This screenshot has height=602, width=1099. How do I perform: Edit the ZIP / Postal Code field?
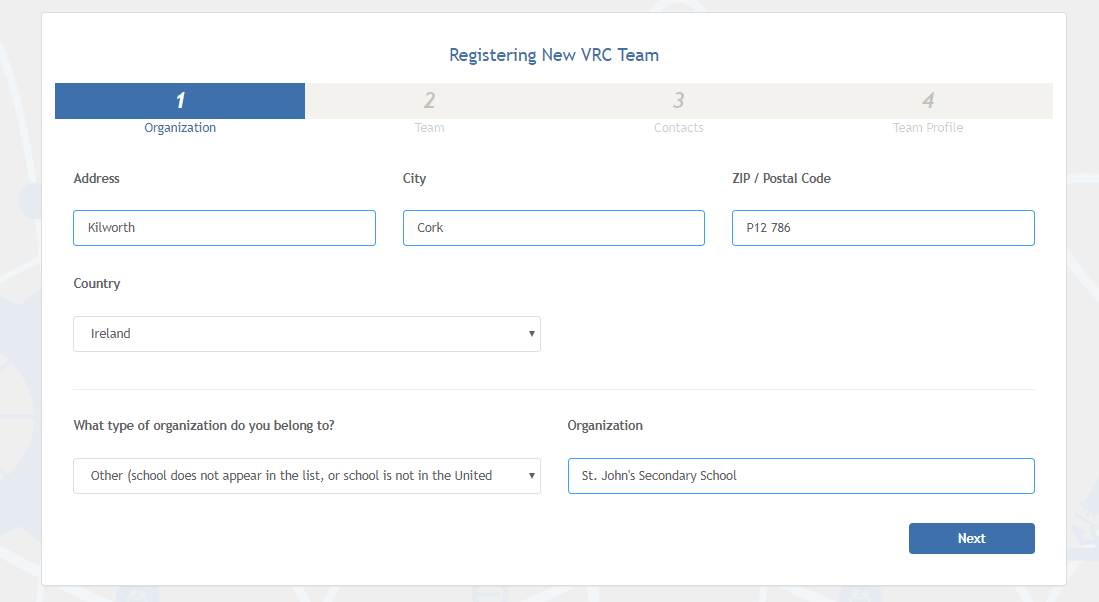(x=883, y=228)
